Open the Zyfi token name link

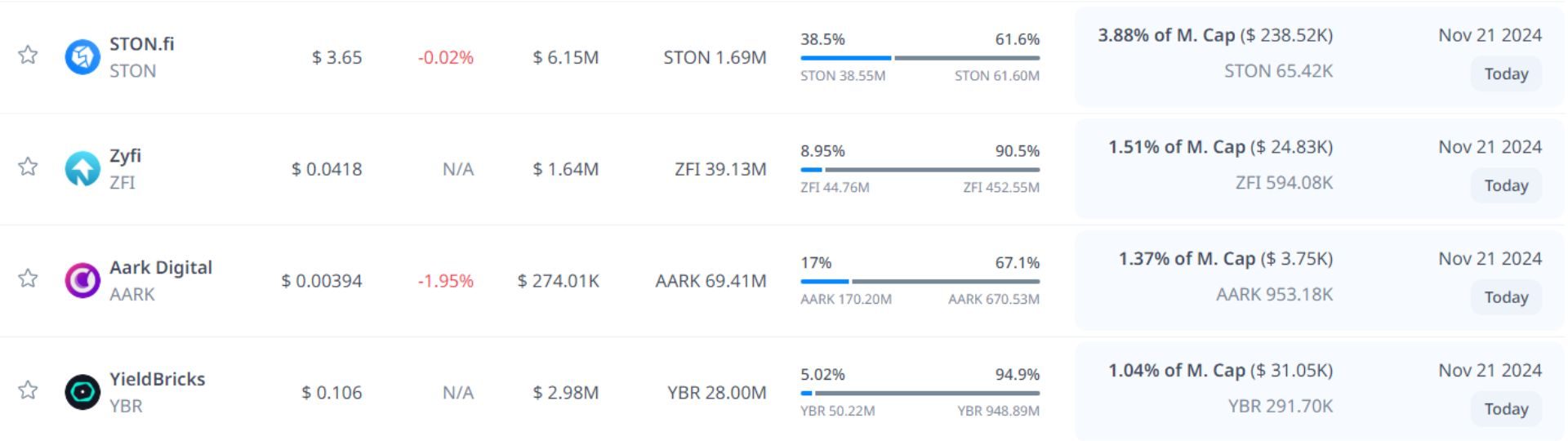[x=126, y=156]
